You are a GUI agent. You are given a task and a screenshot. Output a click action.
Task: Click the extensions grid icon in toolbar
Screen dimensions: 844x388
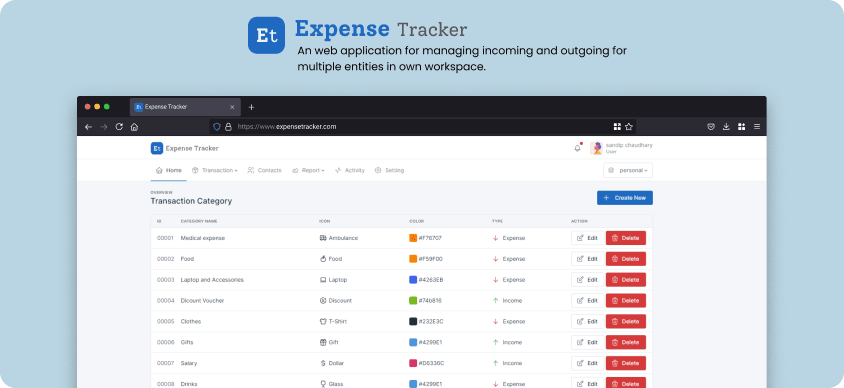click(742, 127)
